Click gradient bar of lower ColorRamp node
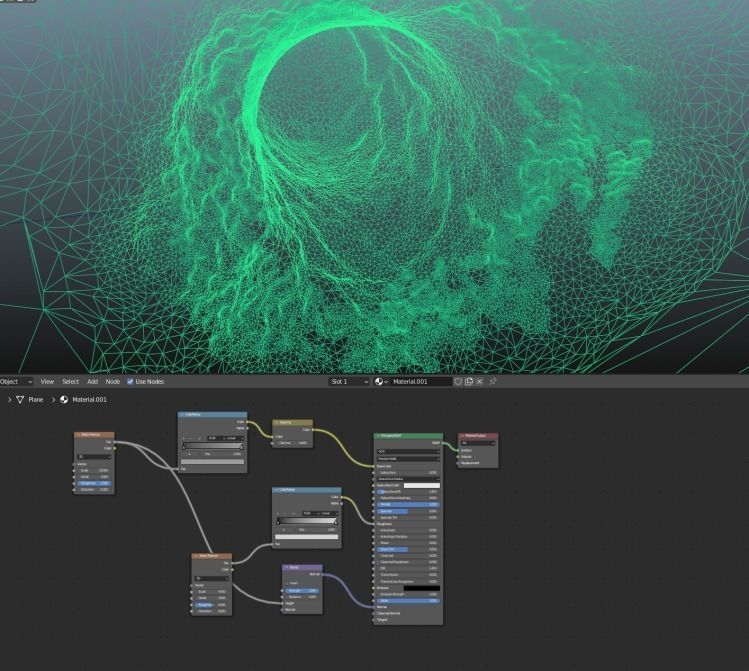The height and width of the screenshot is (671, 749). click(307, 521)
